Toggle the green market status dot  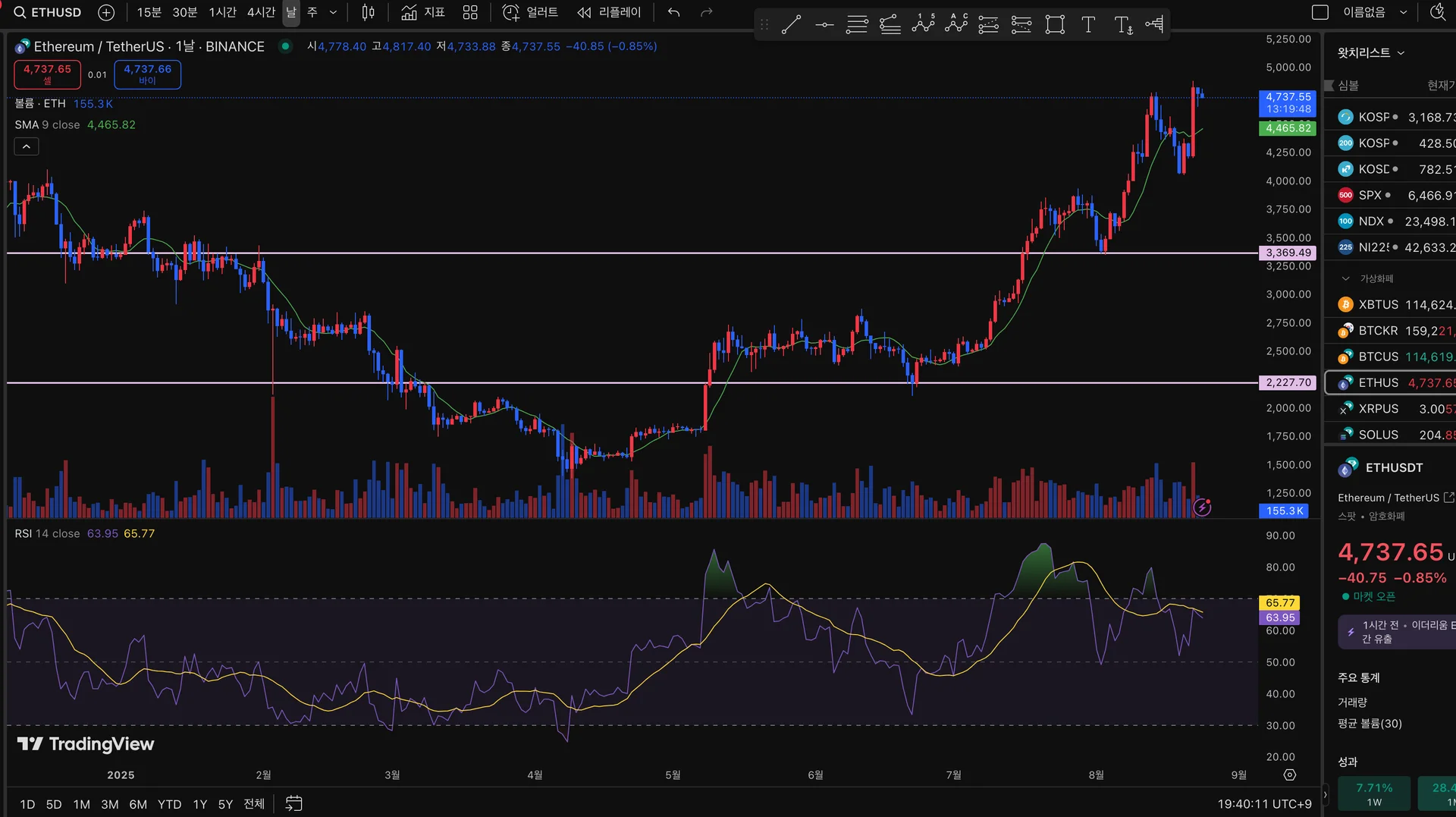[x=285, y=46]
